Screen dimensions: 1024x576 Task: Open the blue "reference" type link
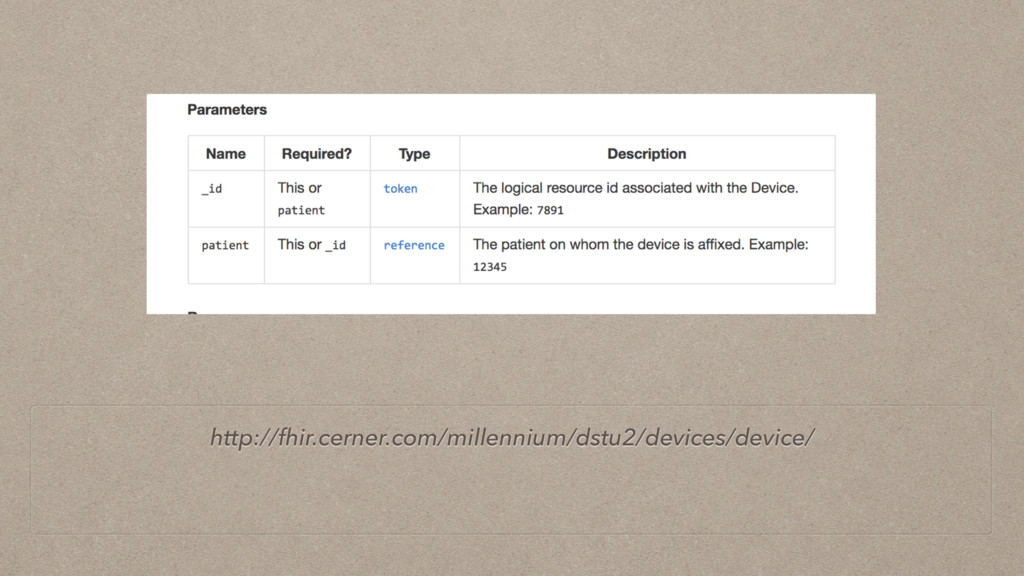414,245
